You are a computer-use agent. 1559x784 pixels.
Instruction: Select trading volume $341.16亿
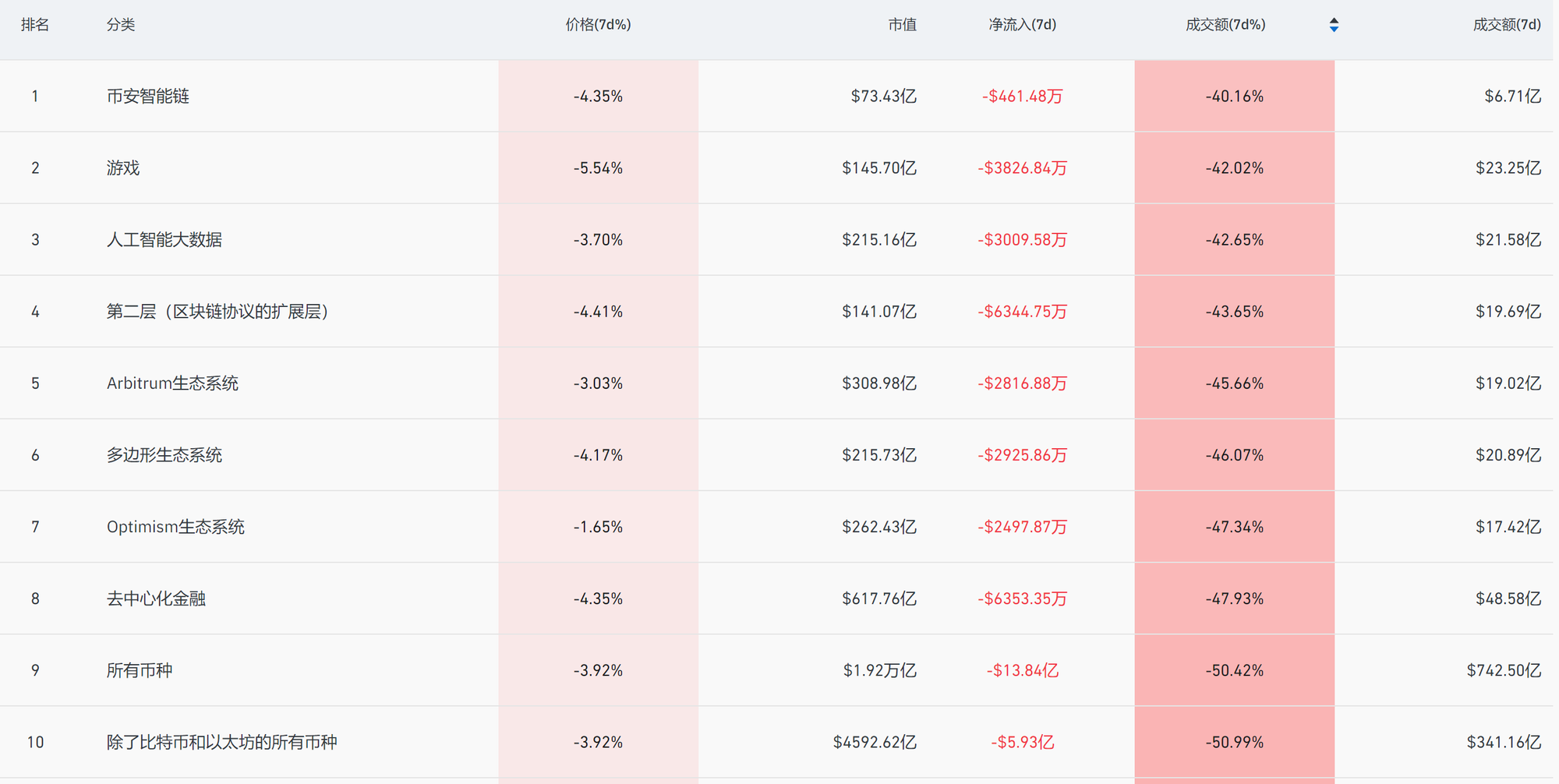[1504, 742]
